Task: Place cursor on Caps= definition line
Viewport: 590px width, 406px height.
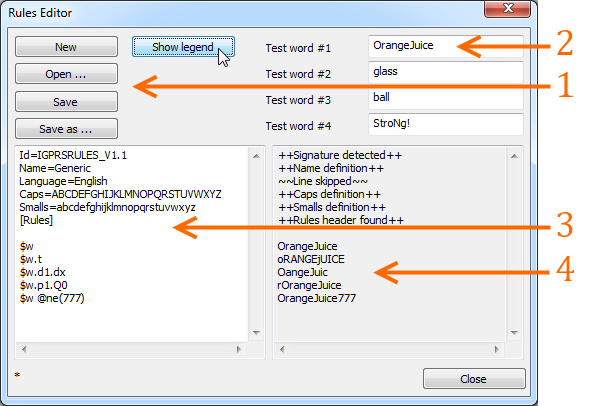Action: (120, 194)
